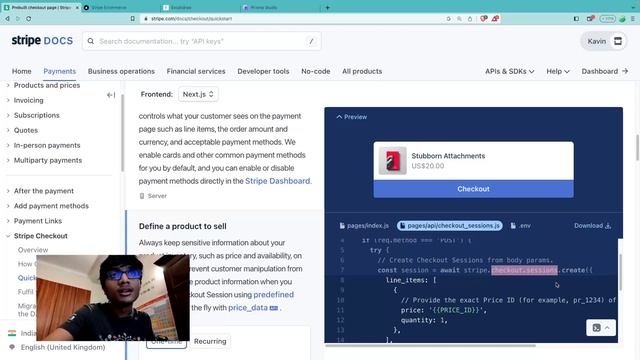Click the search documentation field

click(202, 41)
